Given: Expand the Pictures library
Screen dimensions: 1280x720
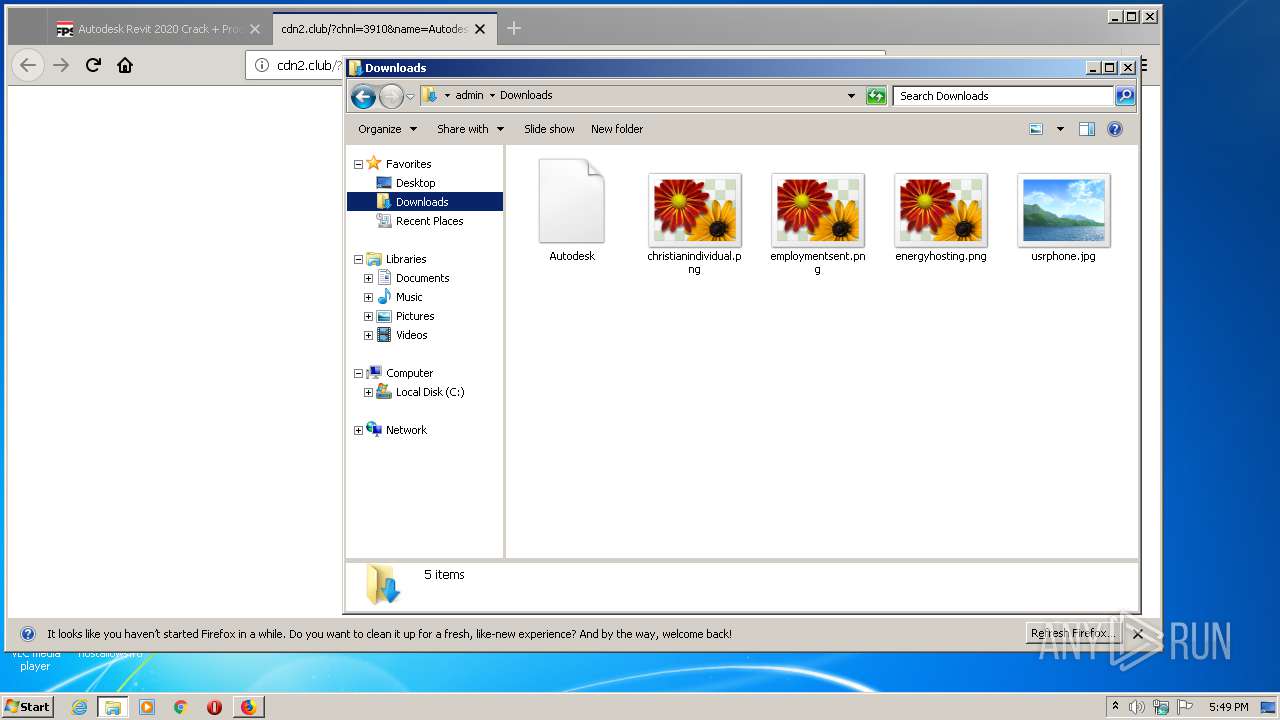Looking at the screenshot, I should tap(368, 316).
